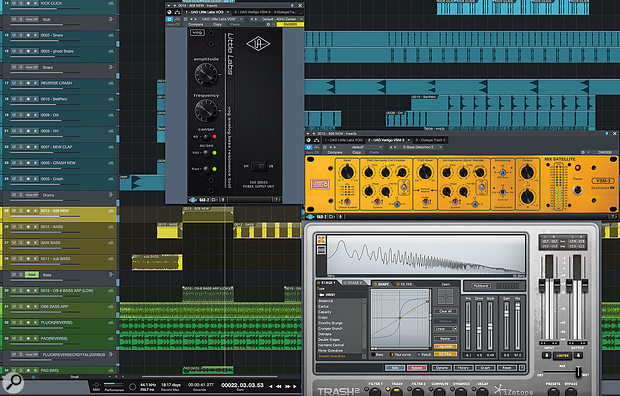Click Copy in VOG plugin header
This screenshot has width=620, height=396.
point(217,25)
